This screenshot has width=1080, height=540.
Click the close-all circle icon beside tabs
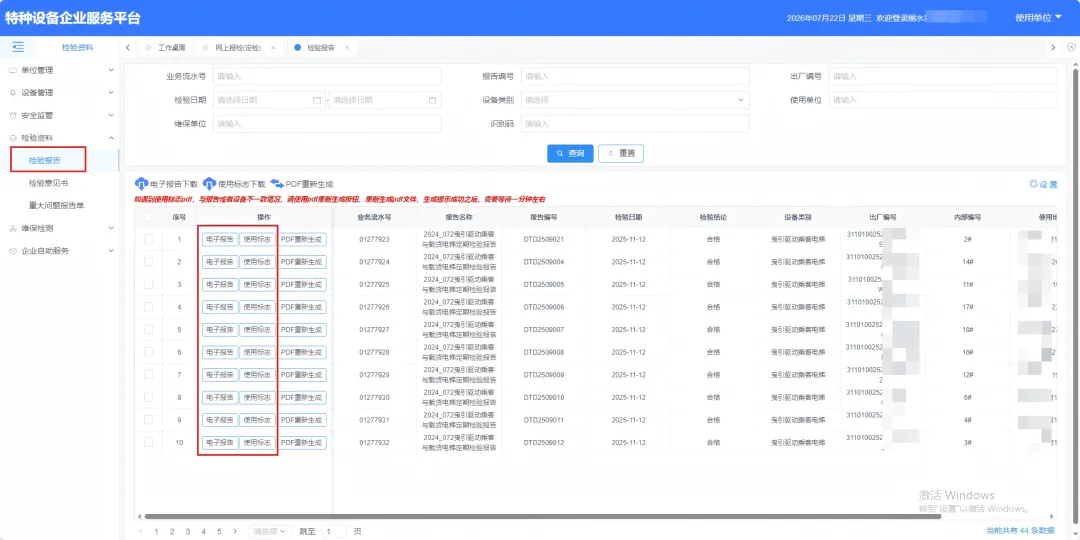pyautogui.click(x=1071, y=48)
